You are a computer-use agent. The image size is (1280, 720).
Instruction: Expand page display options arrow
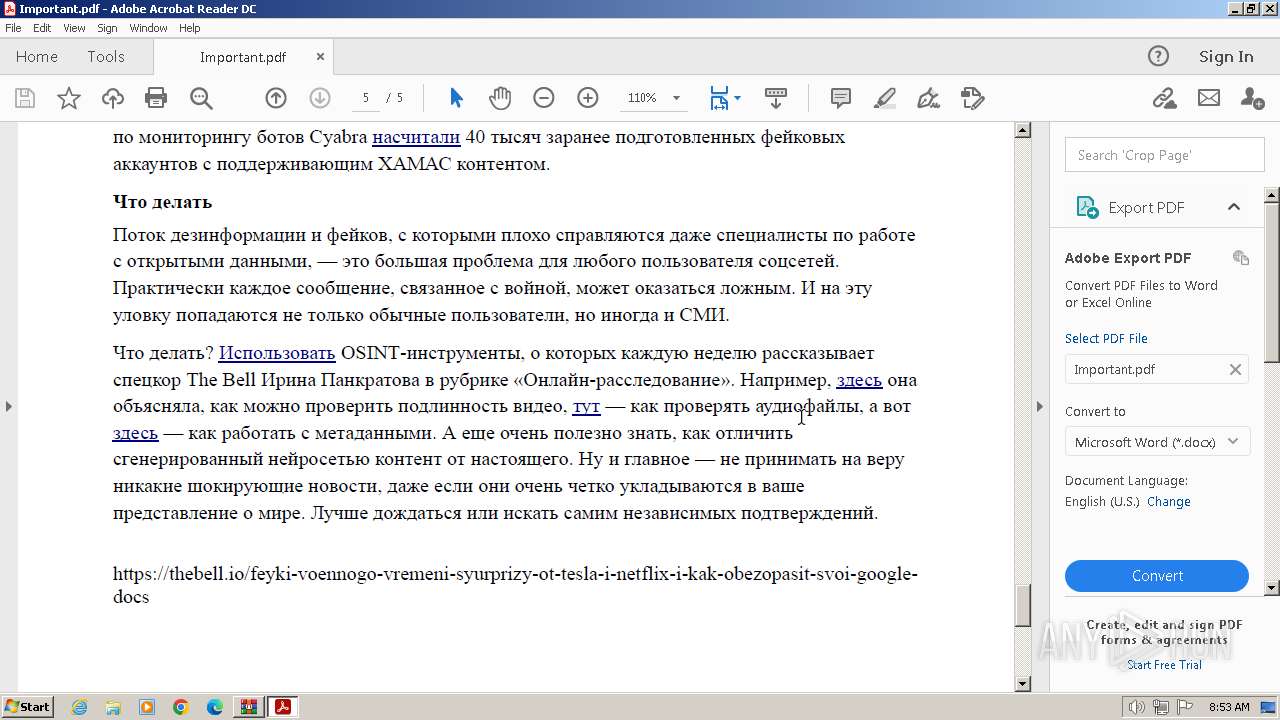tap(738, 98)
